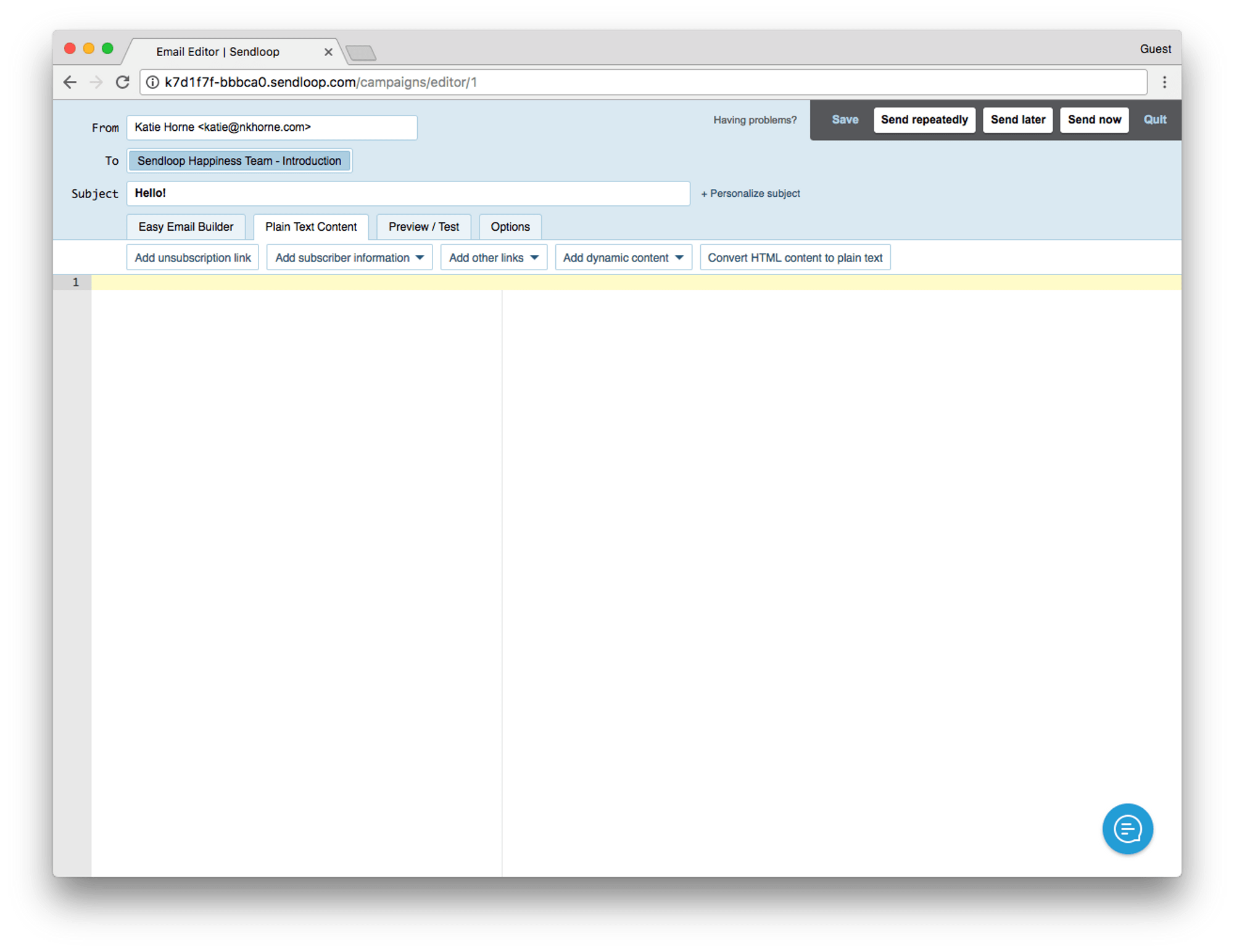Click the site info icon in the address bar
1234x952 pixels.
152,82
